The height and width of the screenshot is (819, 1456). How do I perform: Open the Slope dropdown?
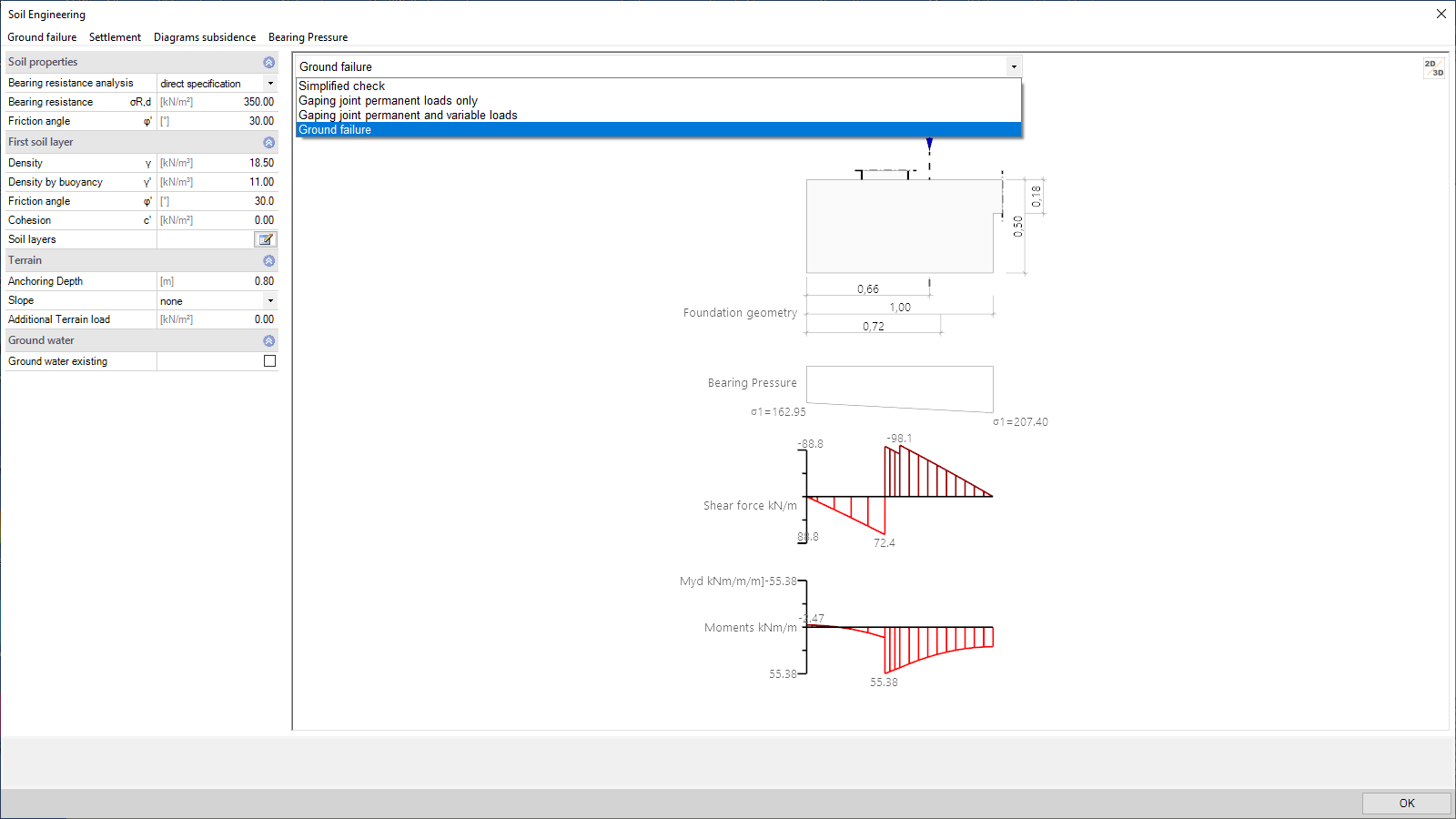pos(270,300)
